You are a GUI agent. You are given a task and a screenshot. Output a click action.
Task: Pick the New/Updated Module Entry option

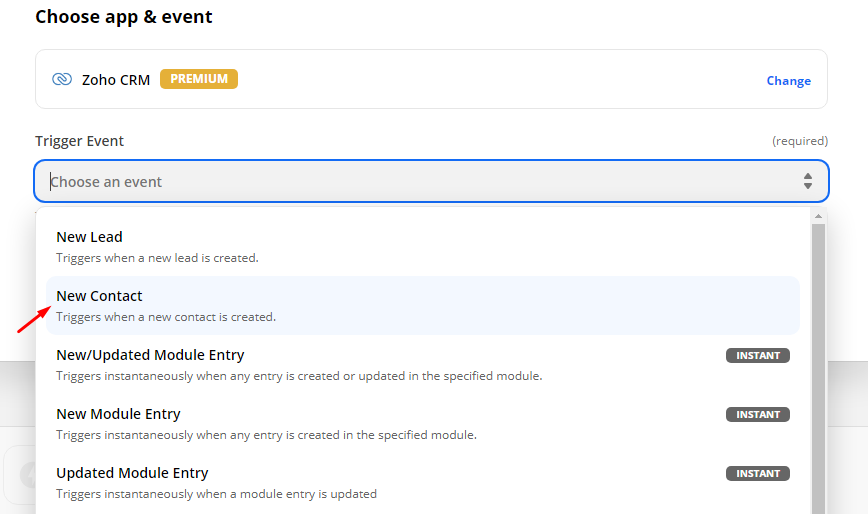point(150,355)
